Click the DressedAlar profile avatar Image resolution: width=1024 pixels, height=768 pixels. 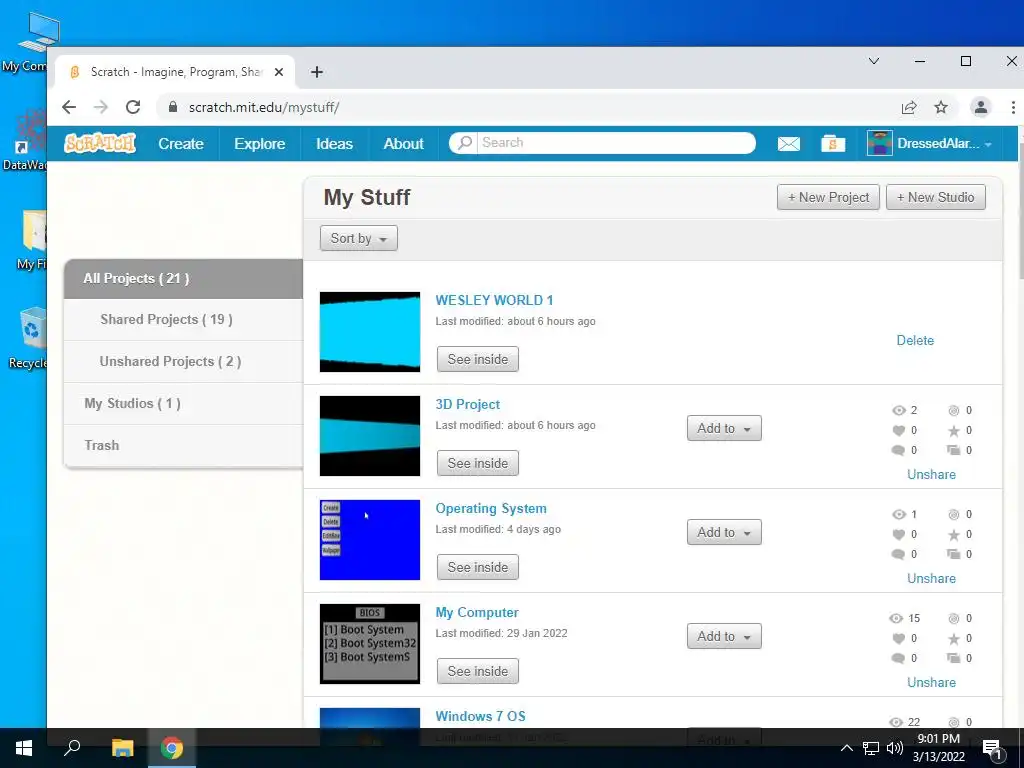click(x=879, y=143)
